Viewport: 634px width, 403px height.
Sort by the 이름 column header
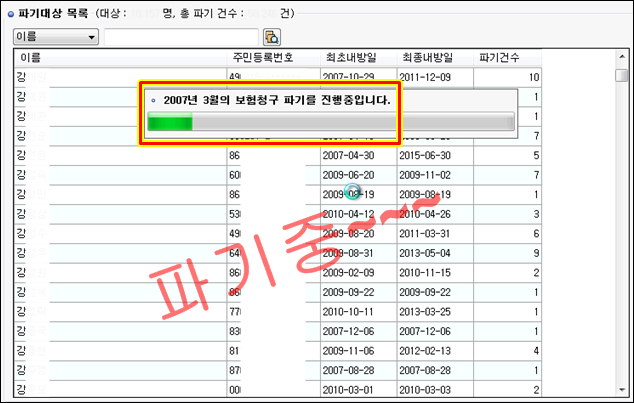pyautogui.click(x=120, y=58)
